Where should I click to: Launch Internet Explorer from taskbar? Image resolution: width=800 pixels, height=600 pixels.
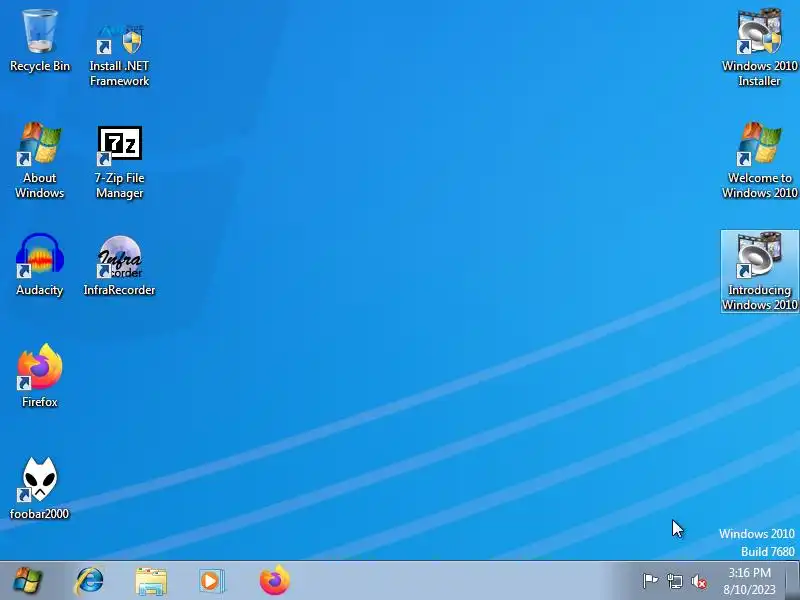[89, 581]
